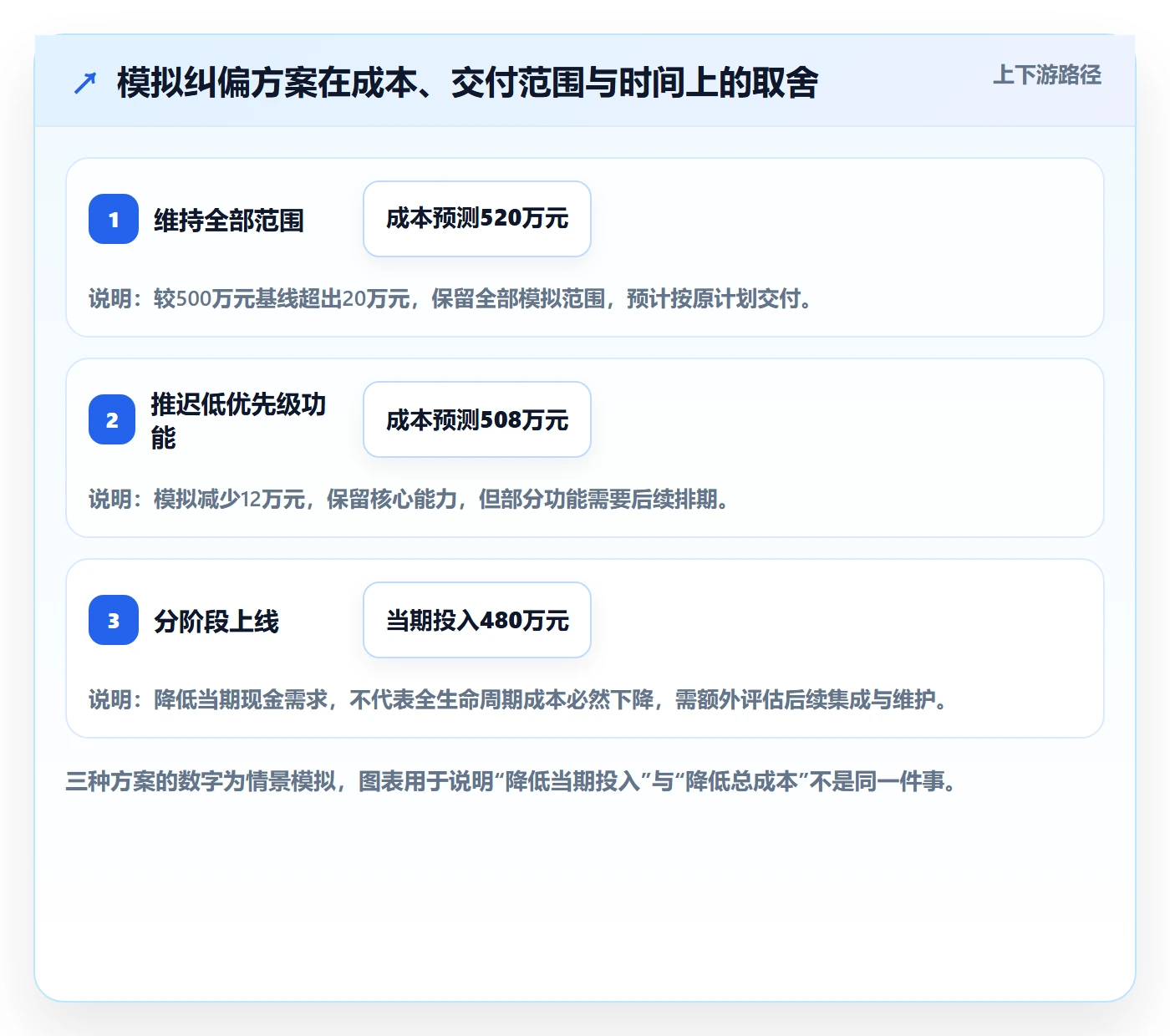Click the 分阶段上线 option title
The height and width of the screenshot is (1036, 1170).
pyautogui.click(x=216, y=622)
